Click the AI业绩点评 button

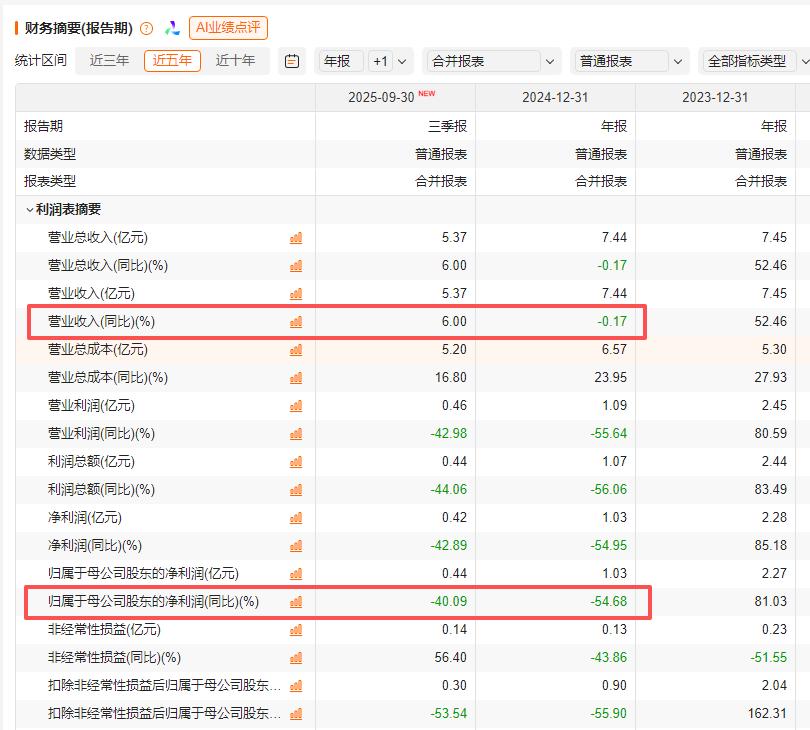(228, 28)
